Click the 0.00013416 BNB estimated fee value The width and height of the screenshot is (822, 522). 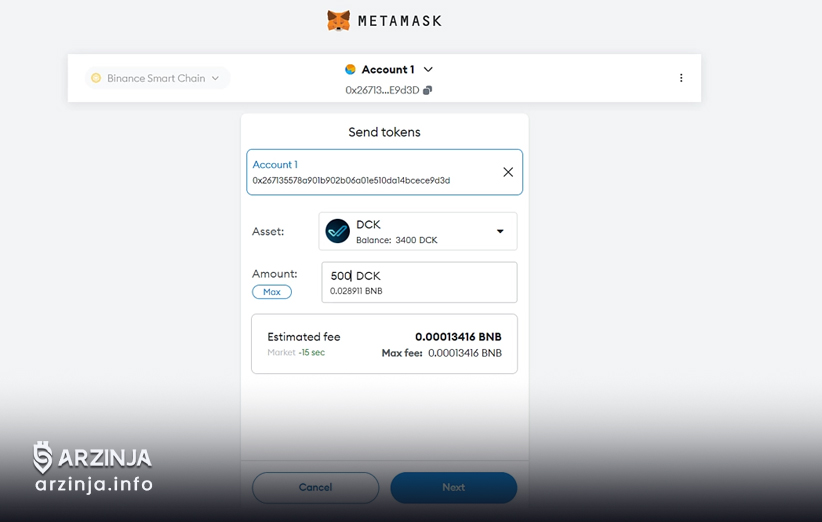[x=458, y=336]
